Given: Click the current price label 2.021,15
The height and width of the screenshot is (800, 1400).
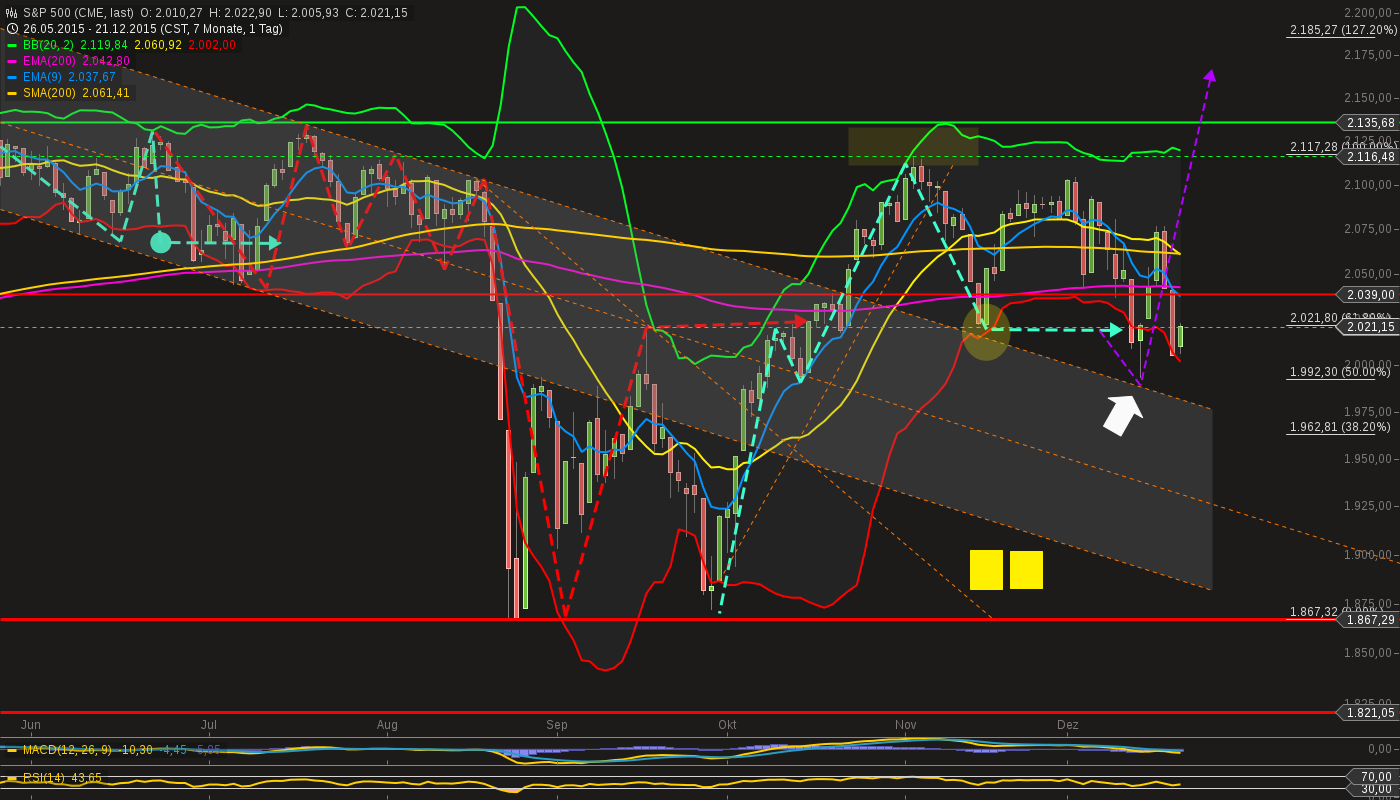Looking at the screenshot, I should [x=1368, y=327].
